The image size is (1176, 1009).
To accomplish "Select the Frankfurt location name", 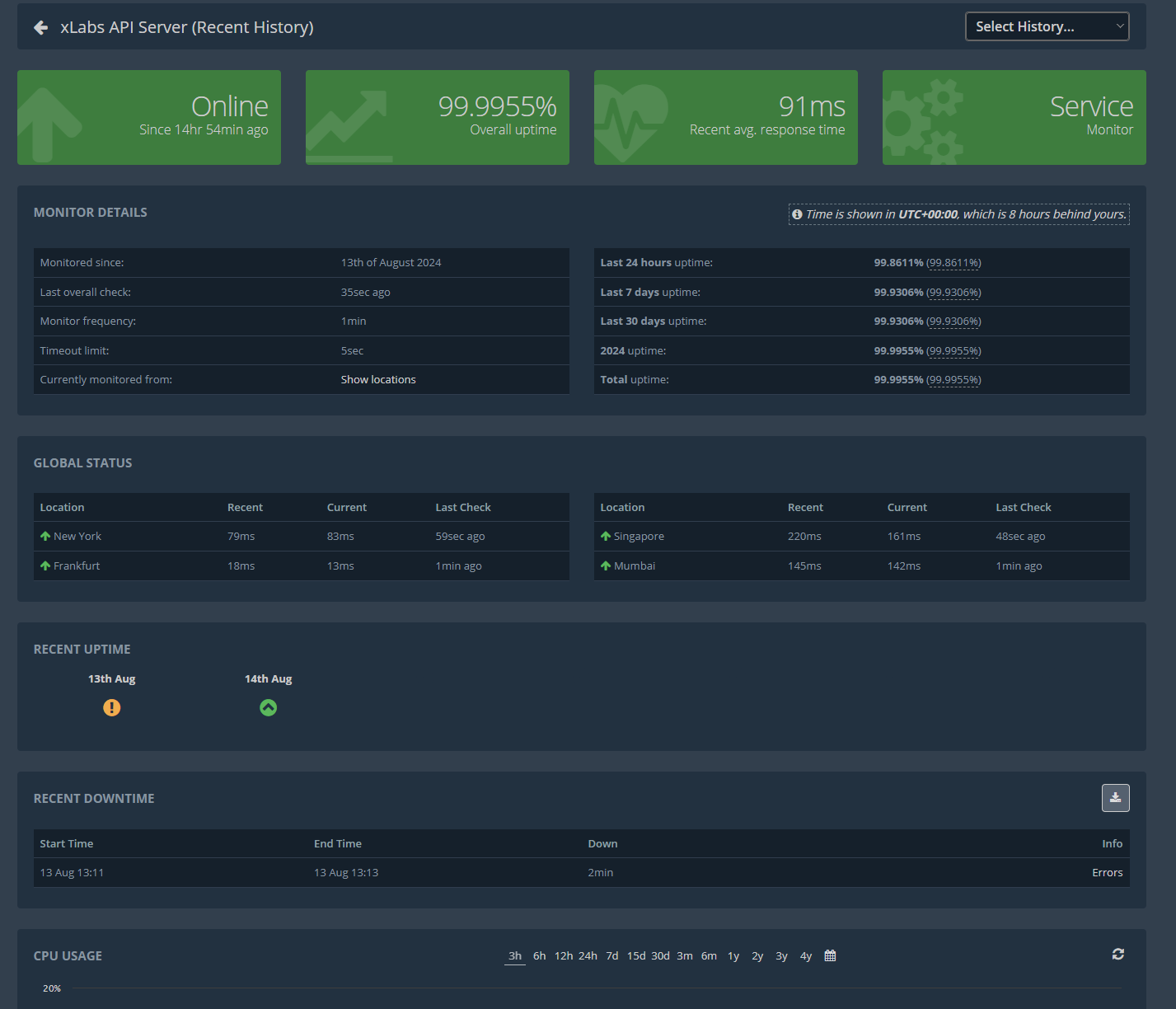I will coord(77,566).
